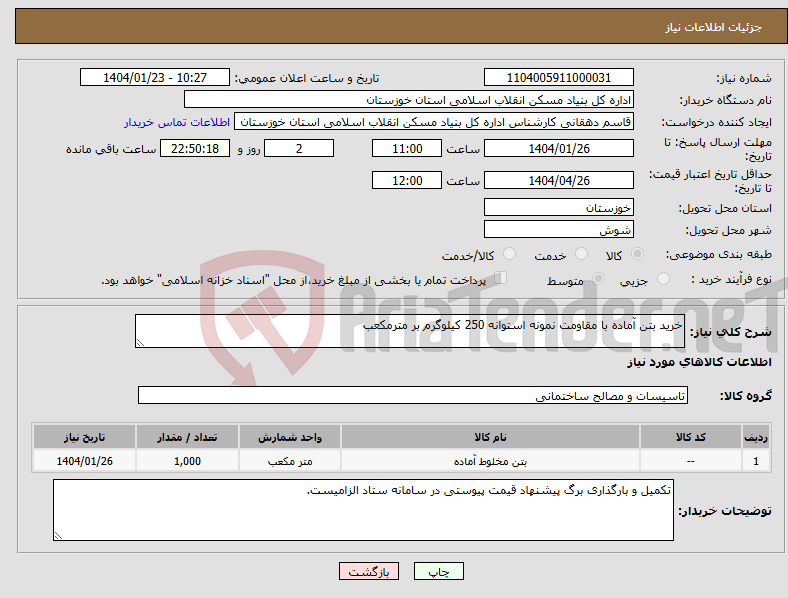Image resolution: width=788 pixels, height=598 pixels.
Task: Click the چاپ (print) button
Action: click(x=438, y=571)
